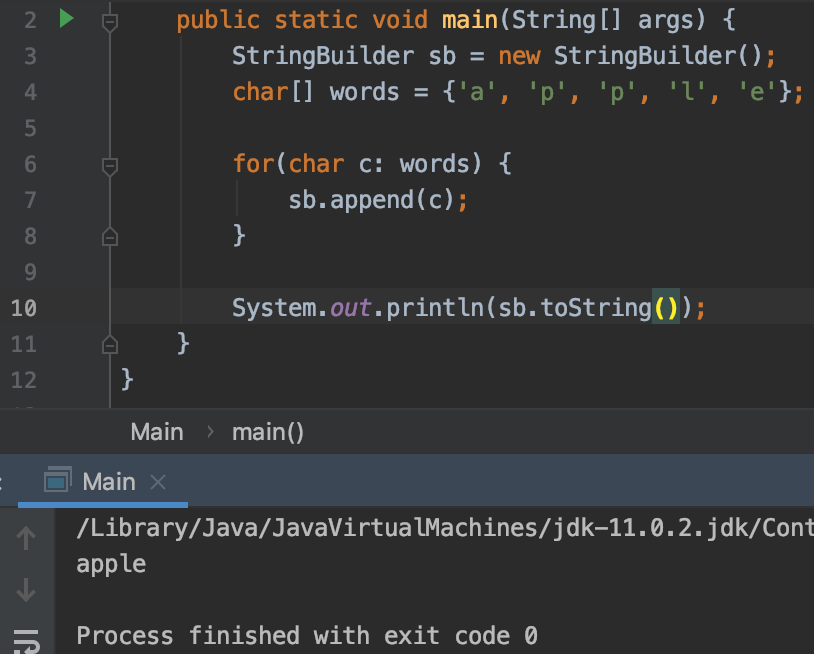This screenshot has width=814, height=654.
Task: Click the fold end marker on line 11
Action: [x=110, y=345]
